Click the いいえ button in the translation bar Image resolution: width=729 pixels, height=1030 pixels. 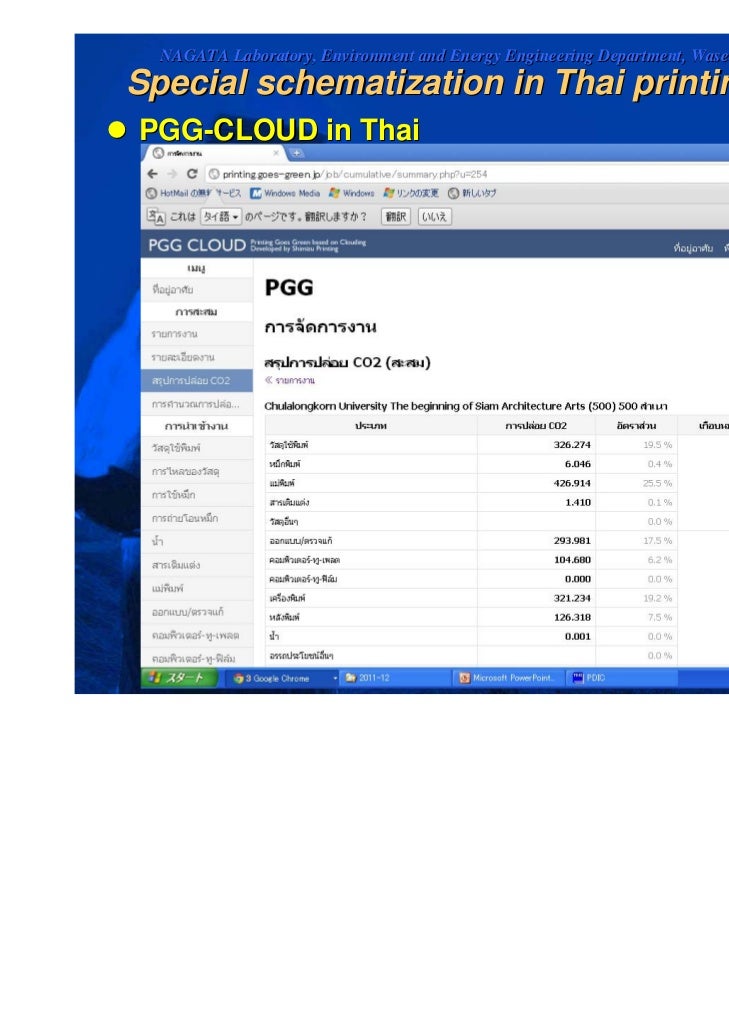(x=434, y=216)
